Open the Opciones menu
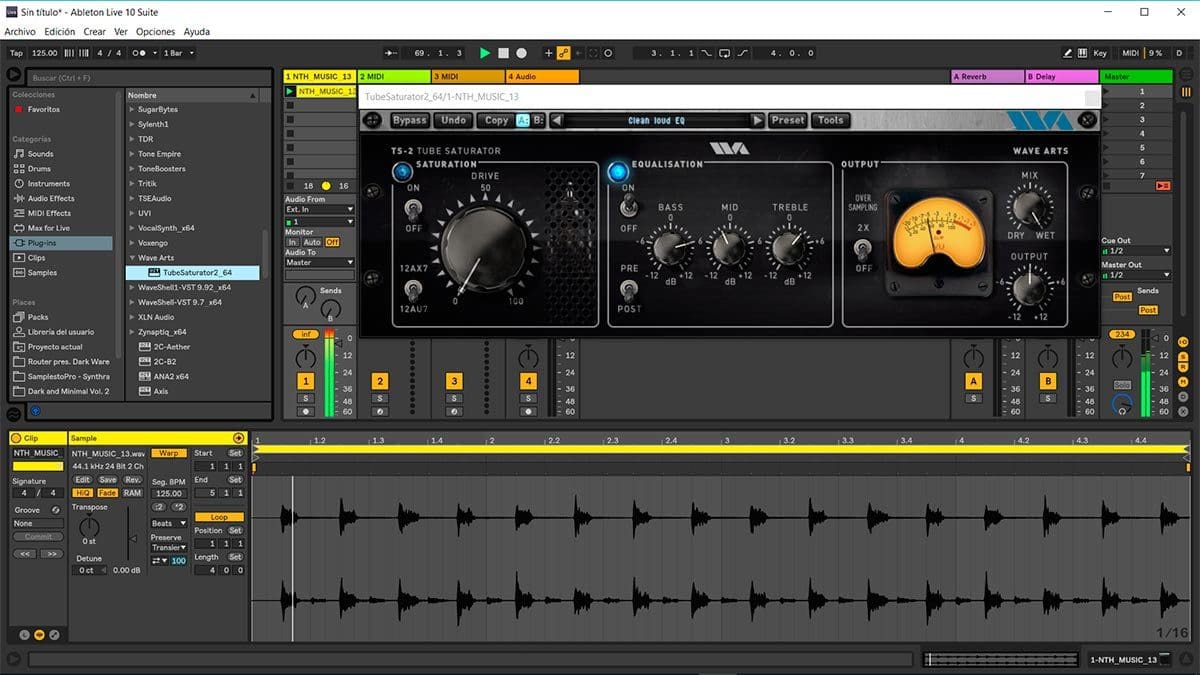The height and width of the screenshot is (675, 1200). 155,32
